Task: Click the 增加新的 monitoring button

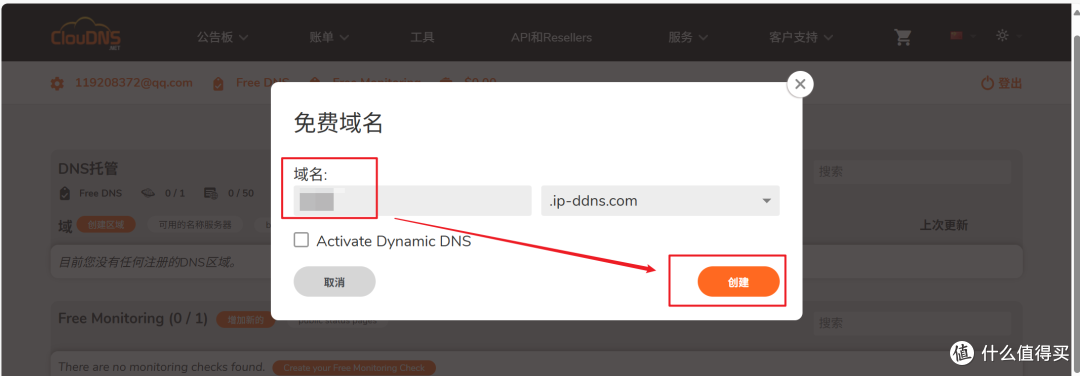Action: pyautogui.click(x=245, y=320)
